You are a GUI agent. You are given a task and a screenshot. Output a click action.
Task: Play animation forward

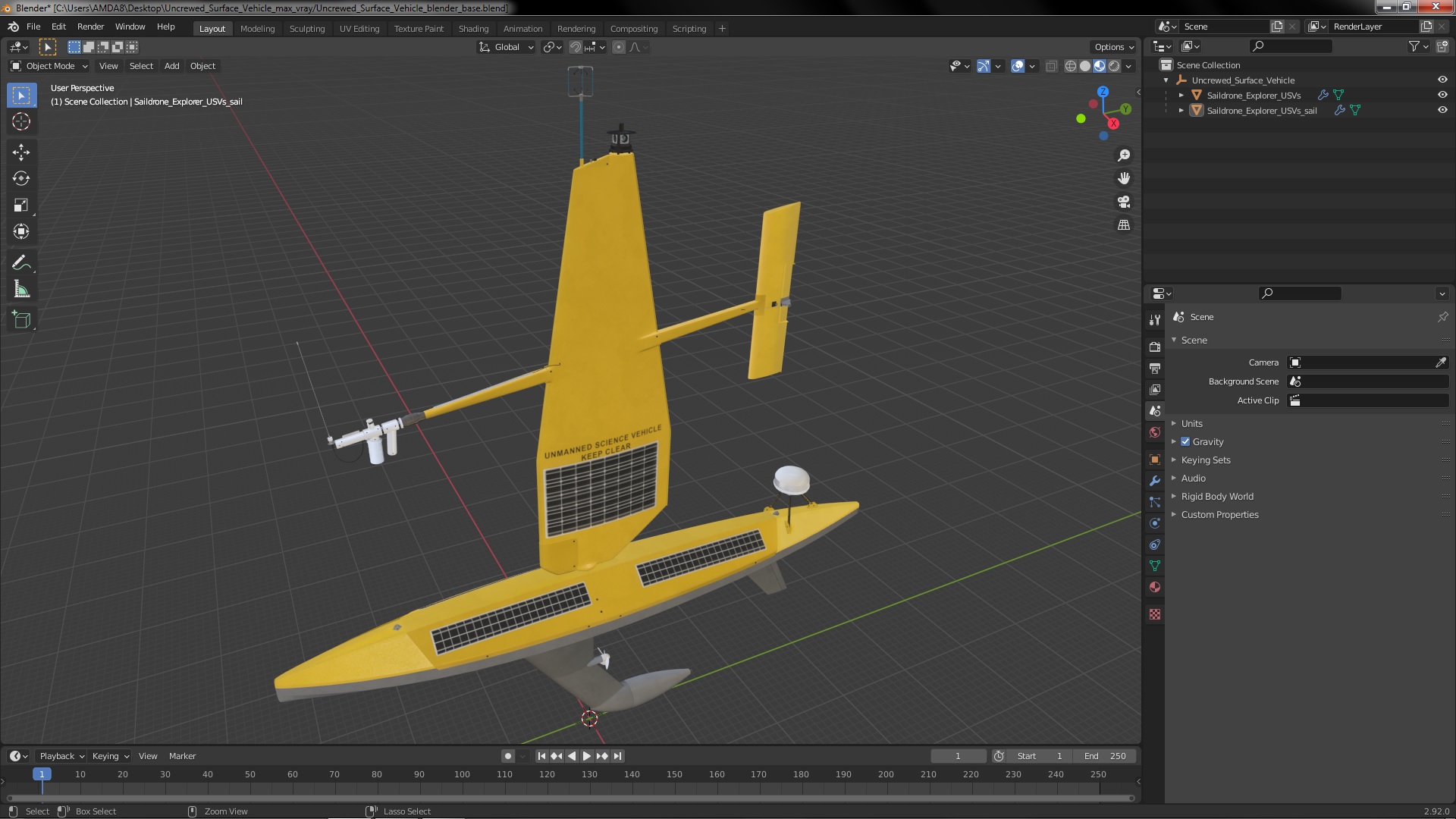(x=586, y=756)
